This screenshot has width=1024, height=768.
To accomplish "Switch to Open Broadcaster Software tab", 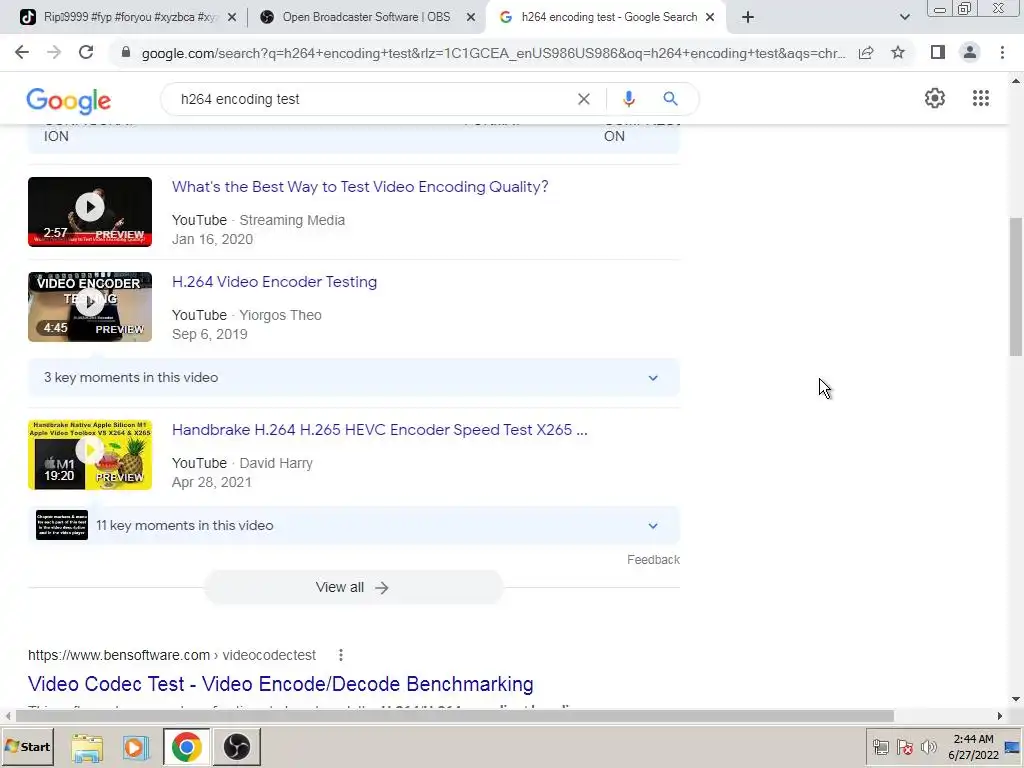I will (x=367, y=17).
